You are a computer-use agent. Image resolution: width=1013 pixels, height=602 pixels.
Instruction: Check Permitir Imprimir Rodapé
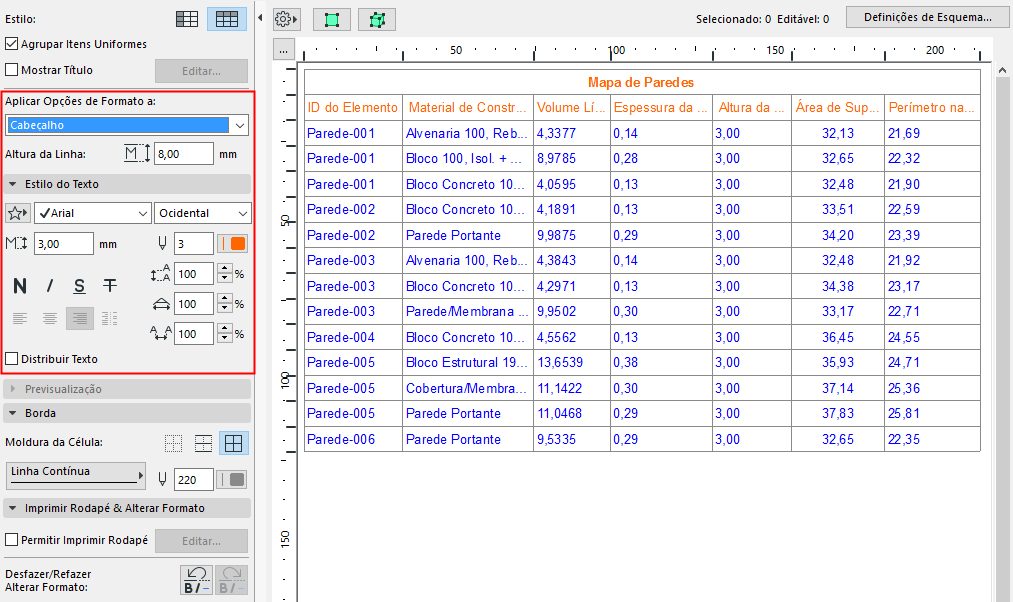click(12, 540)
